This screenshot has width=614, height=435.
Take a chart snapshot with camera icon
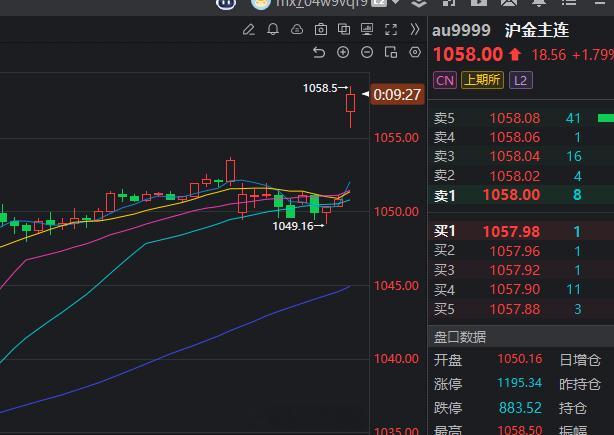(x=321, y=29)
